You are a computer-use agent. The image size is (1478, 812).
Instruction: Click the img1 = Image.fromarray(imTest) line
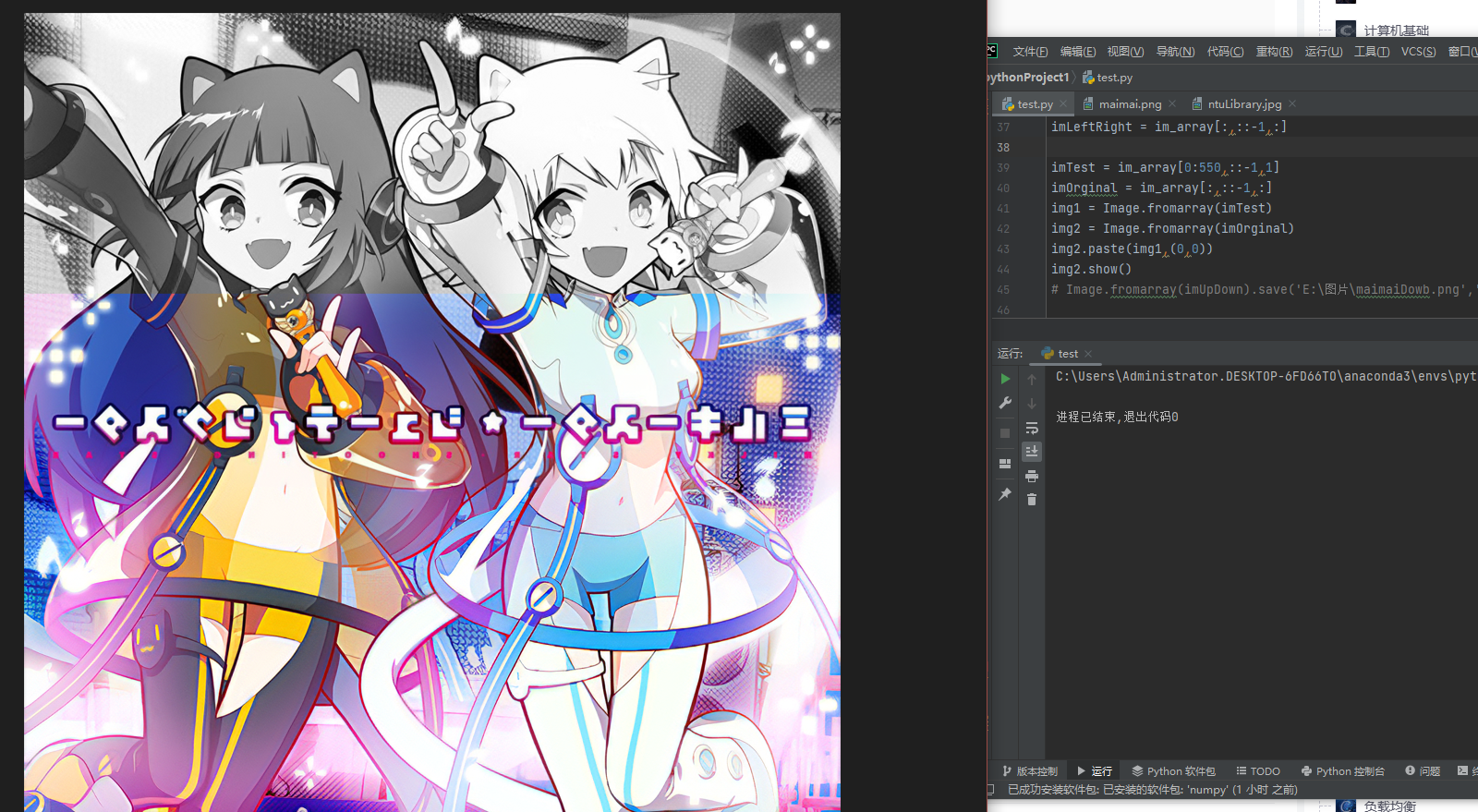[x=1161, y=208]
